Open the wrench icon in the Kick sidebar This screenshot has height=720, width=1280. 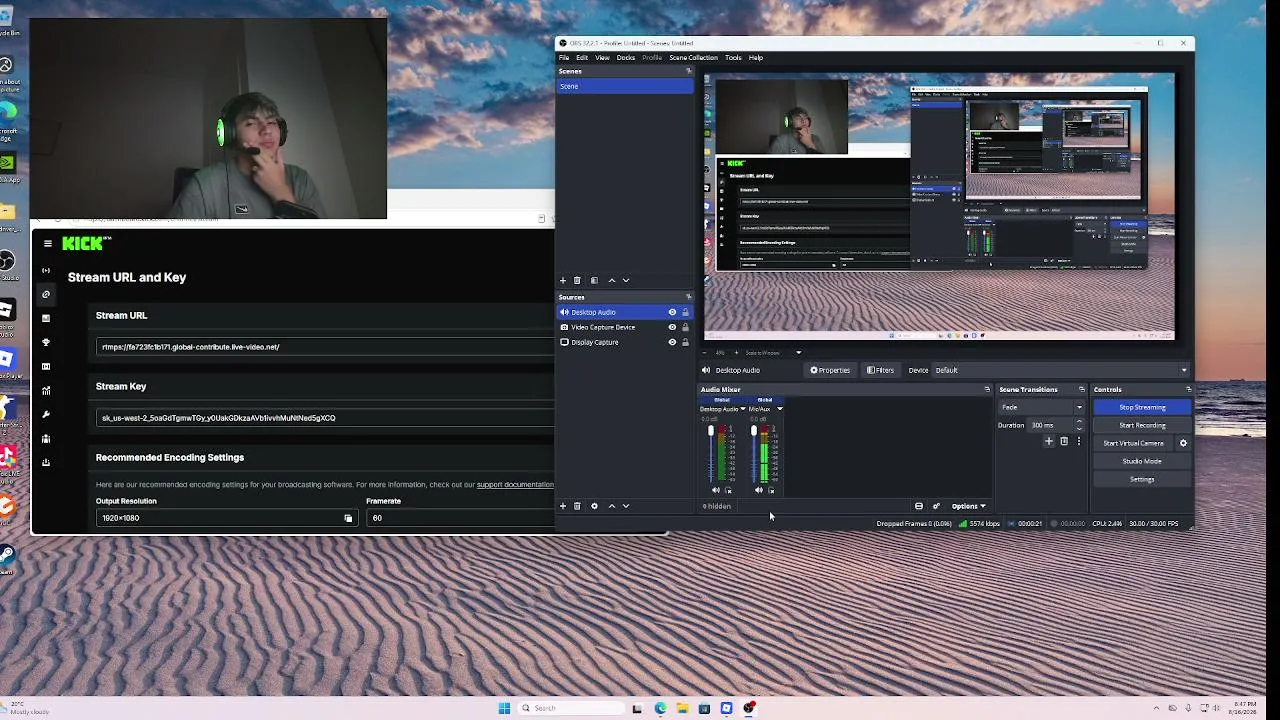click(x=46, y=414)
